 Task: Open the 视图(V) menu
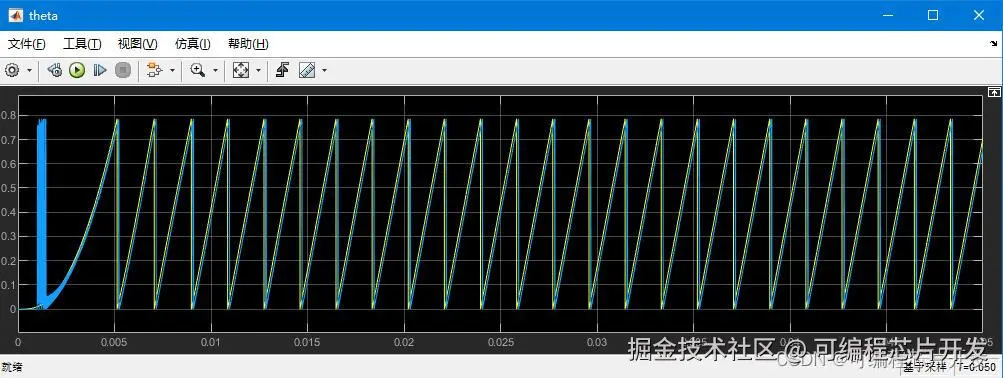[138, 44]
